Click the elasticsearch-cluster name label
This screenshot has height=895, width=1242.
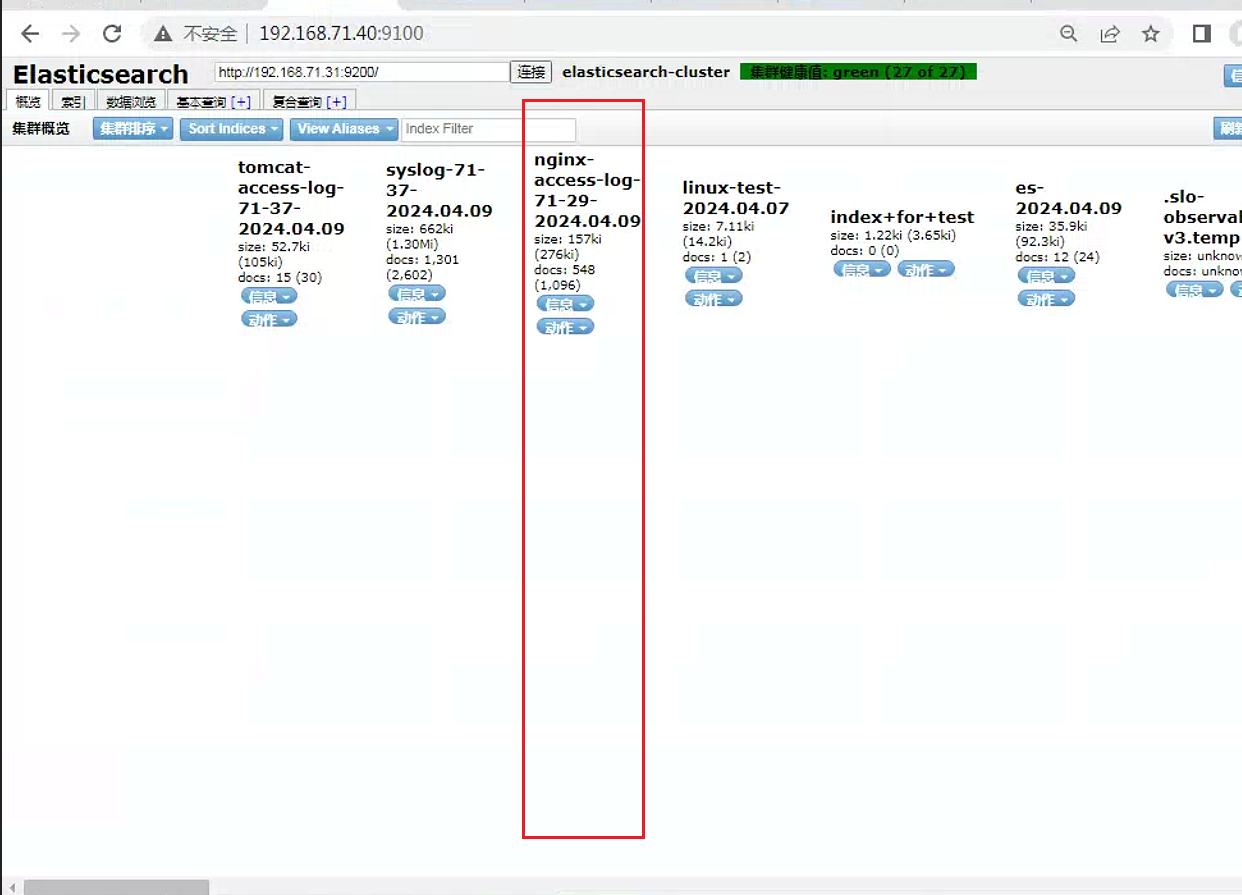646,72
